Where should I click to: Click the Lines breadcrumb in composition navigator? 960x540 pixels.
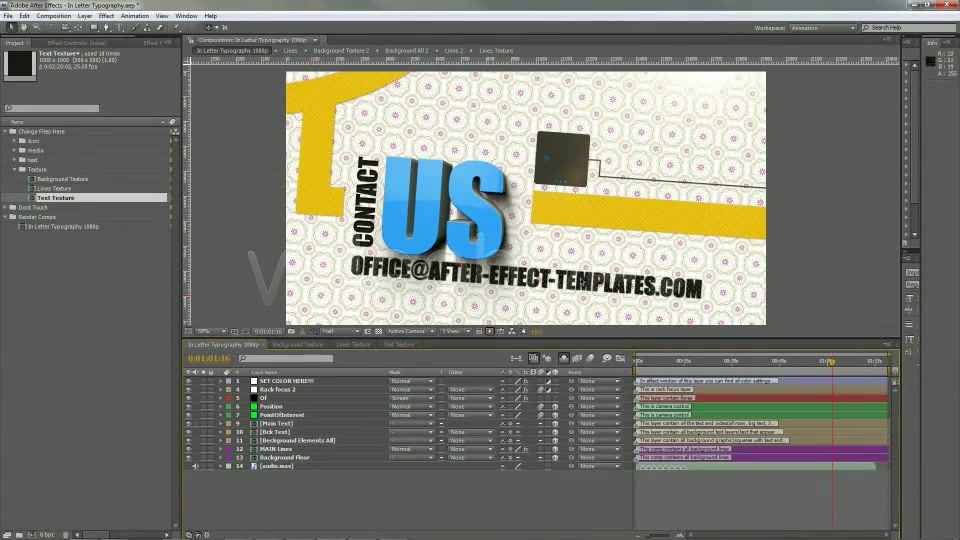tap(290, 51)
